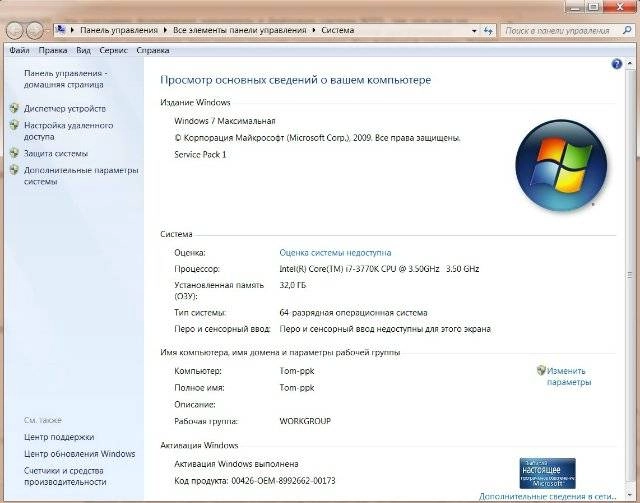Open address bar history dropdown arrow
The width and height of the screenshot is (640, 503).
[474, 31]
